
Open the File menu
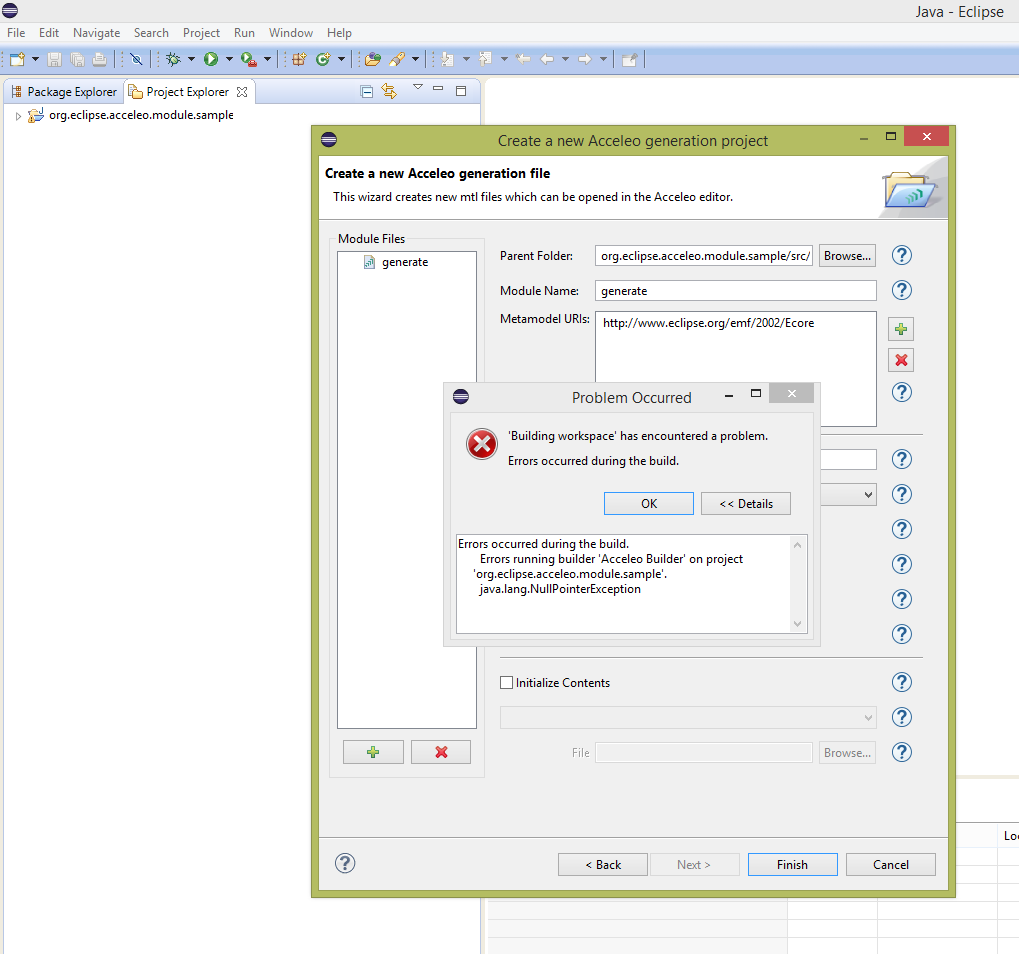coord(16,32)
